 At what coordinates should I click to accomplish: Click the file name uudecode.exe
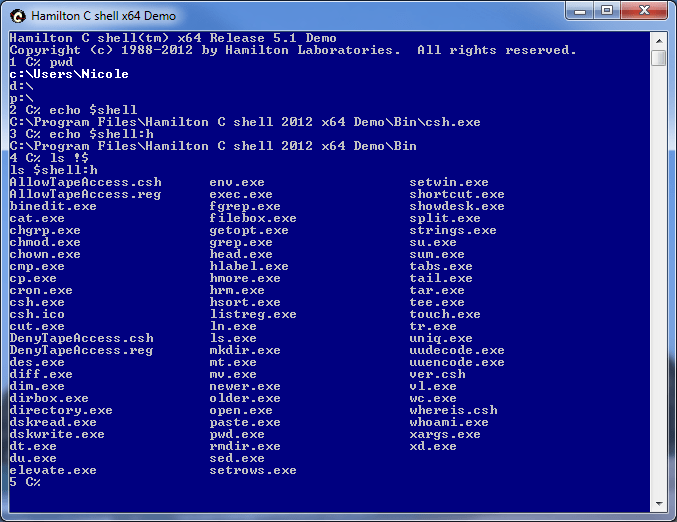(457, 351)
